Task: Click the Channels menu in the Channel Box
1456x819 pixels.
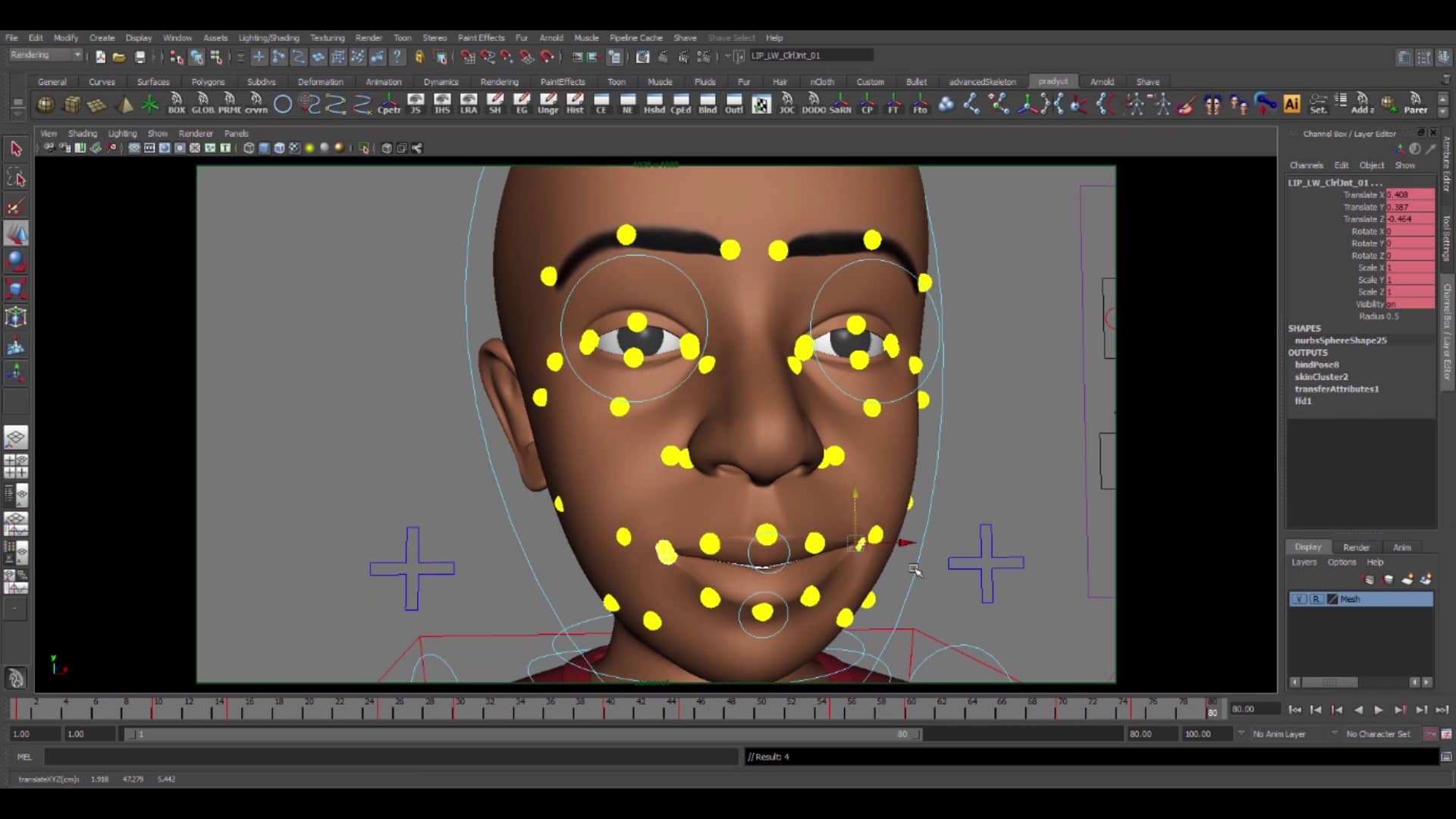Action: 1307,165
